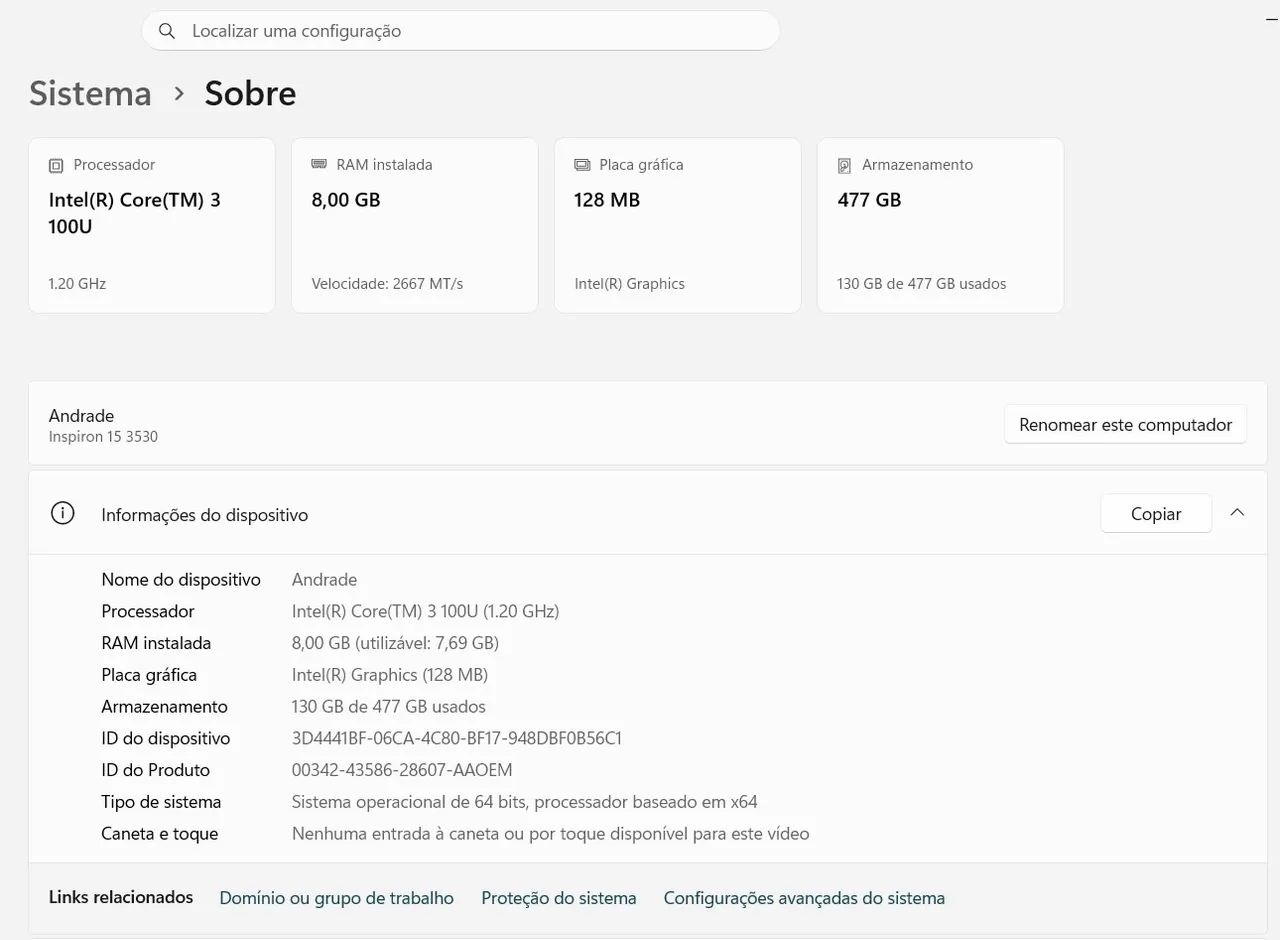Screen dimensions: 1280x940
Task: Go back to Sistema via the breadcrumb
Action: point(90,93)
